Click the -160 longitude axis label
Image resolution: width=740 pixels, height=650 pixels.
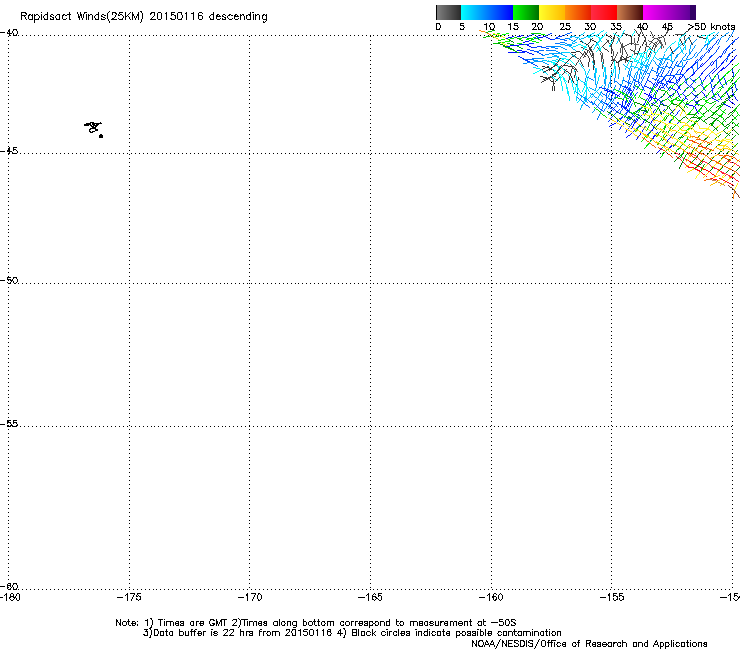click(x=491, y=597)
